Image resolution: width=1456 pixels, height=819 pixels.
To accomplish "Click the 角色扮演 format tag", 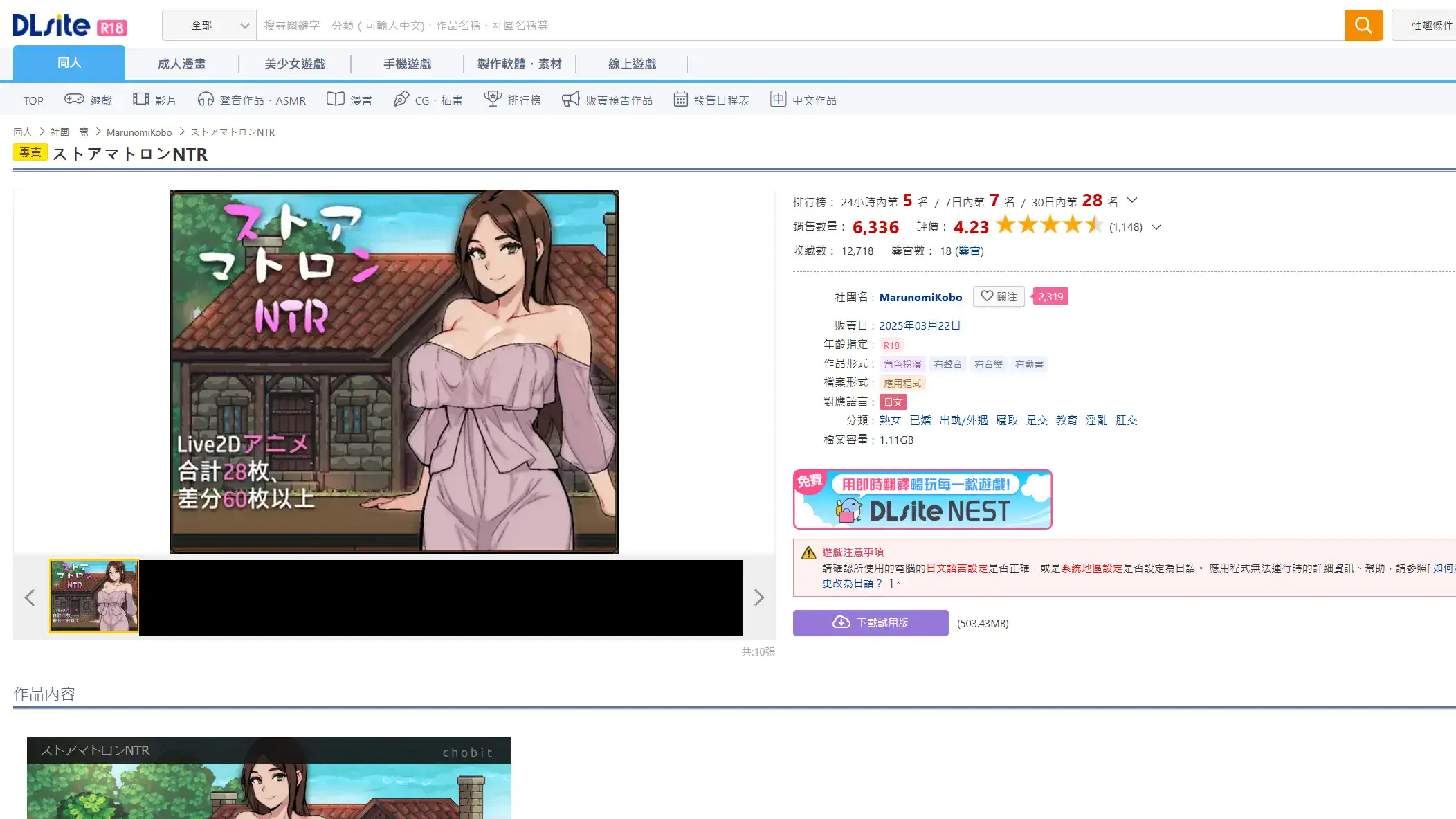I will [x=902, y=364].
